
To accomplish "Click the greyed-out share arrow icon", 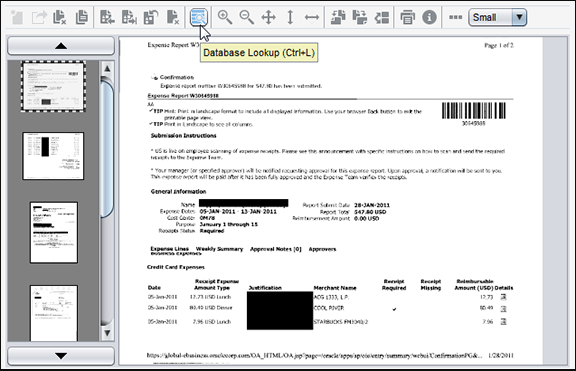I will coord(39,17).
